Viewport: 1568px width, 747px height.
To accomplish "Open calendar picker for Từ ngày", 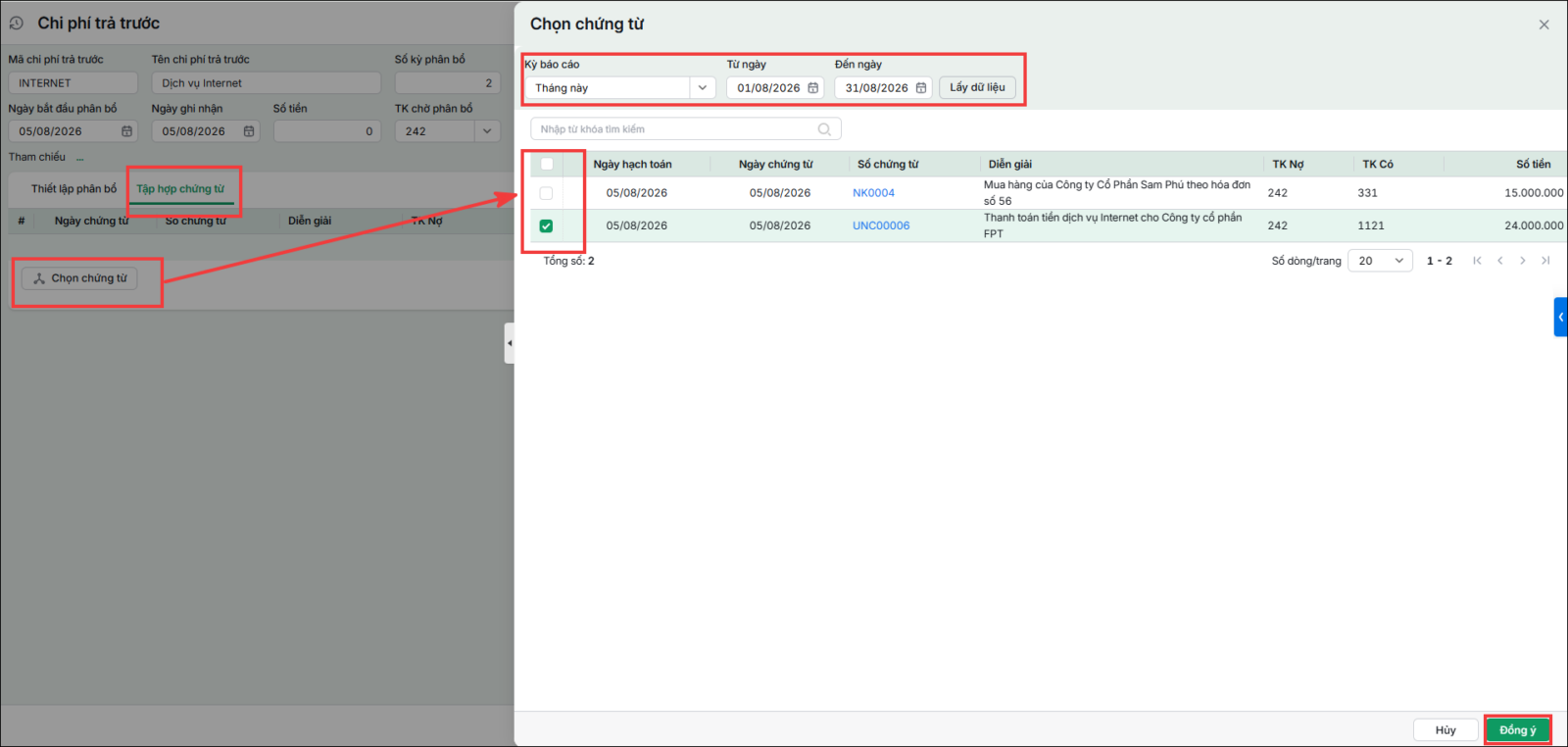I will 812,88.
